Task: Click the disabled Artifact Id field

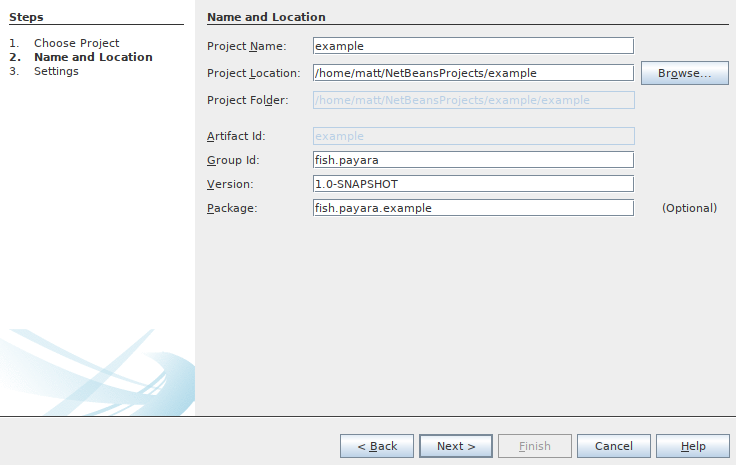Action: (x=473, y=136)
